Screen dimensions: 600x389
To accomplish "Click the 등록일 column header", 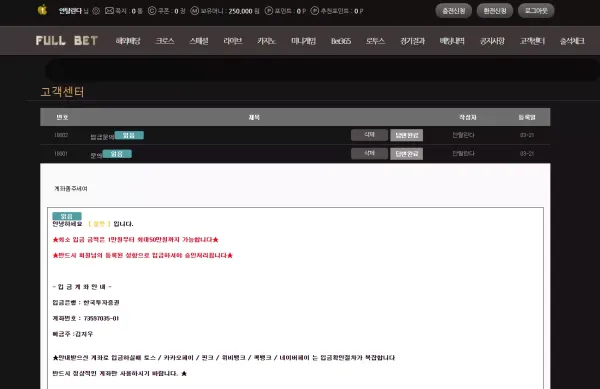I will (527, 117).
